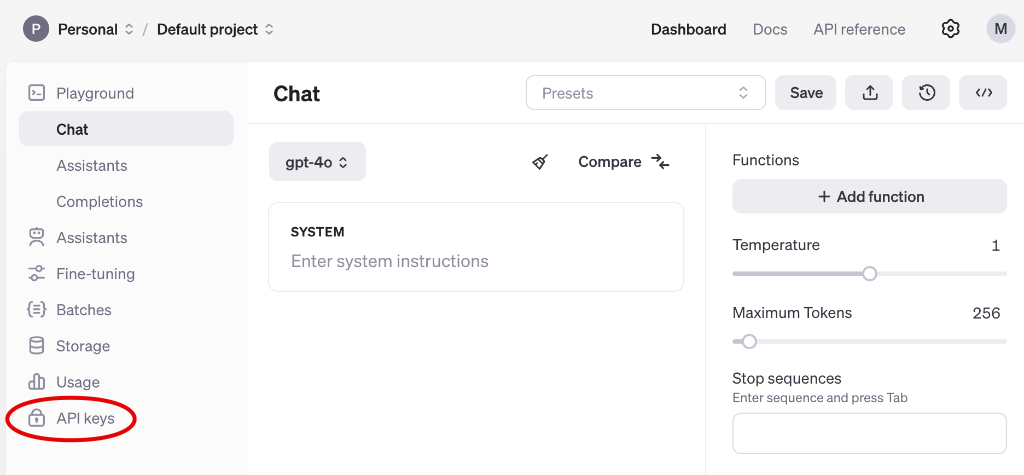Click the Fine-tuning sliders icon

pos(37,273)
